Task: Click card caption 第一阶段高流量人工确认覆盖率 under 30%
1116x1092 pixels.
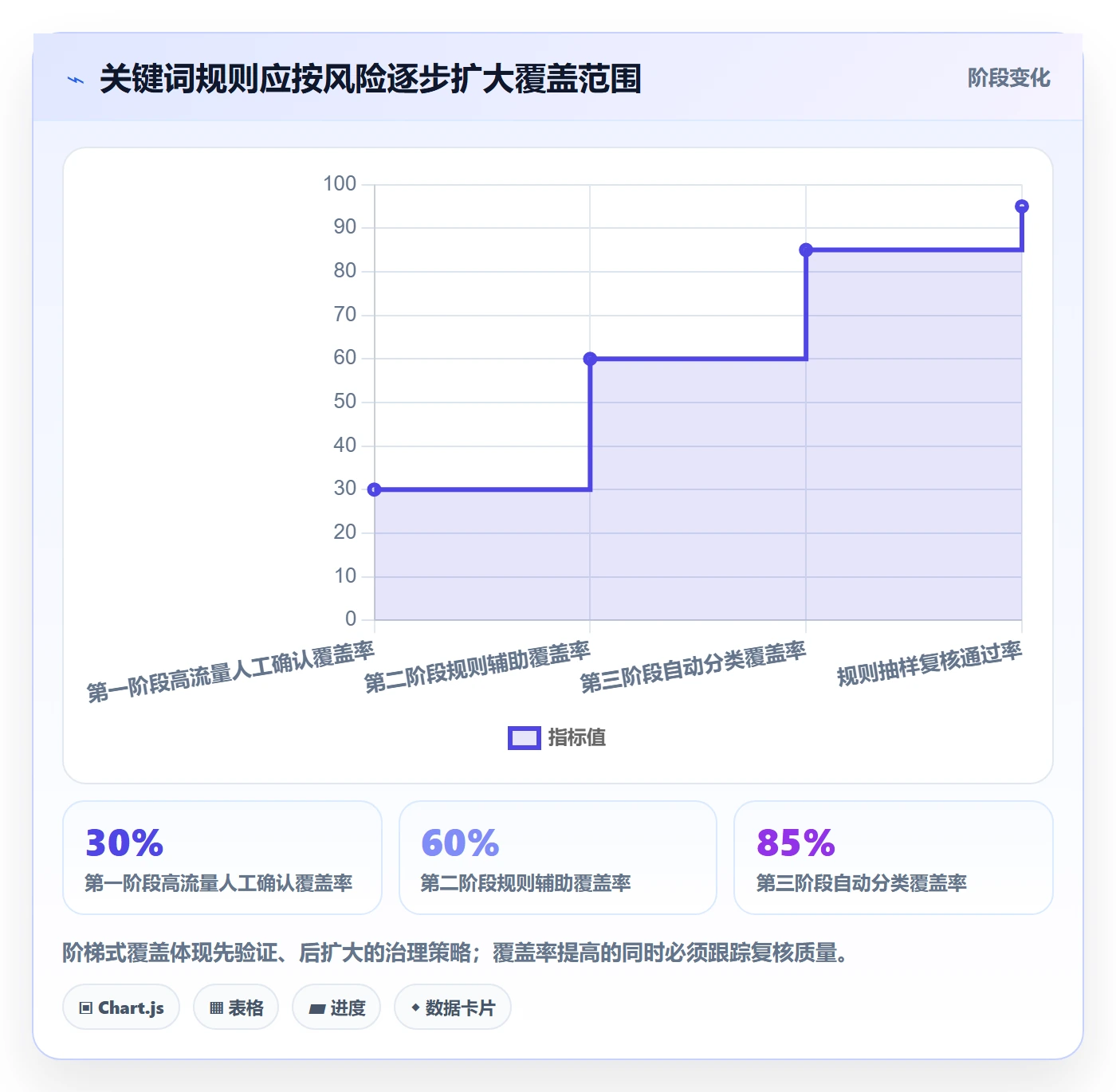Action: pyautogui.click(x=218, y=883)
